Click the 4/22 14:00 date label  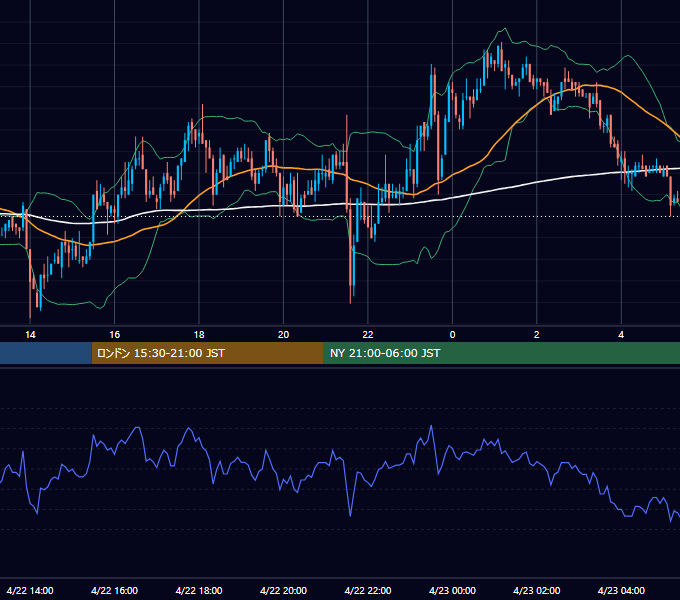[30, 590]
